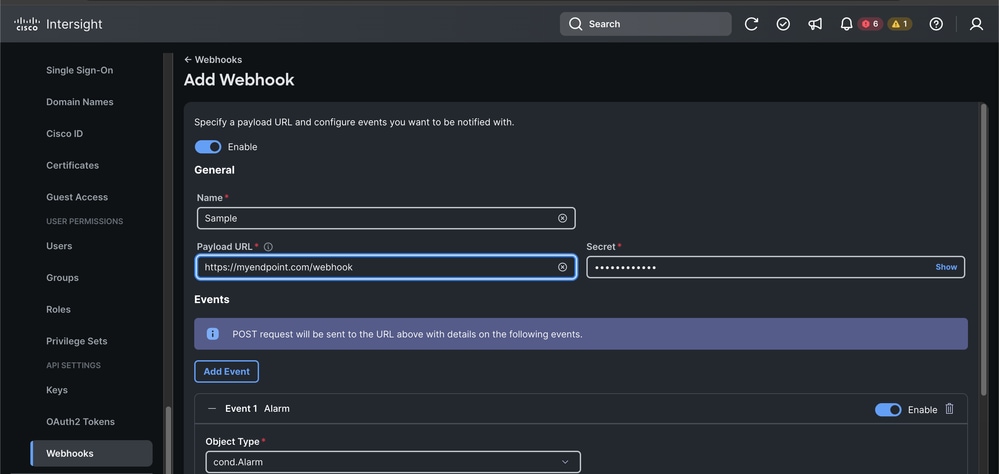The height and width of the screenshot is (474, 999).
Task: Open the announcements megaphone icon
Action: 815,24
